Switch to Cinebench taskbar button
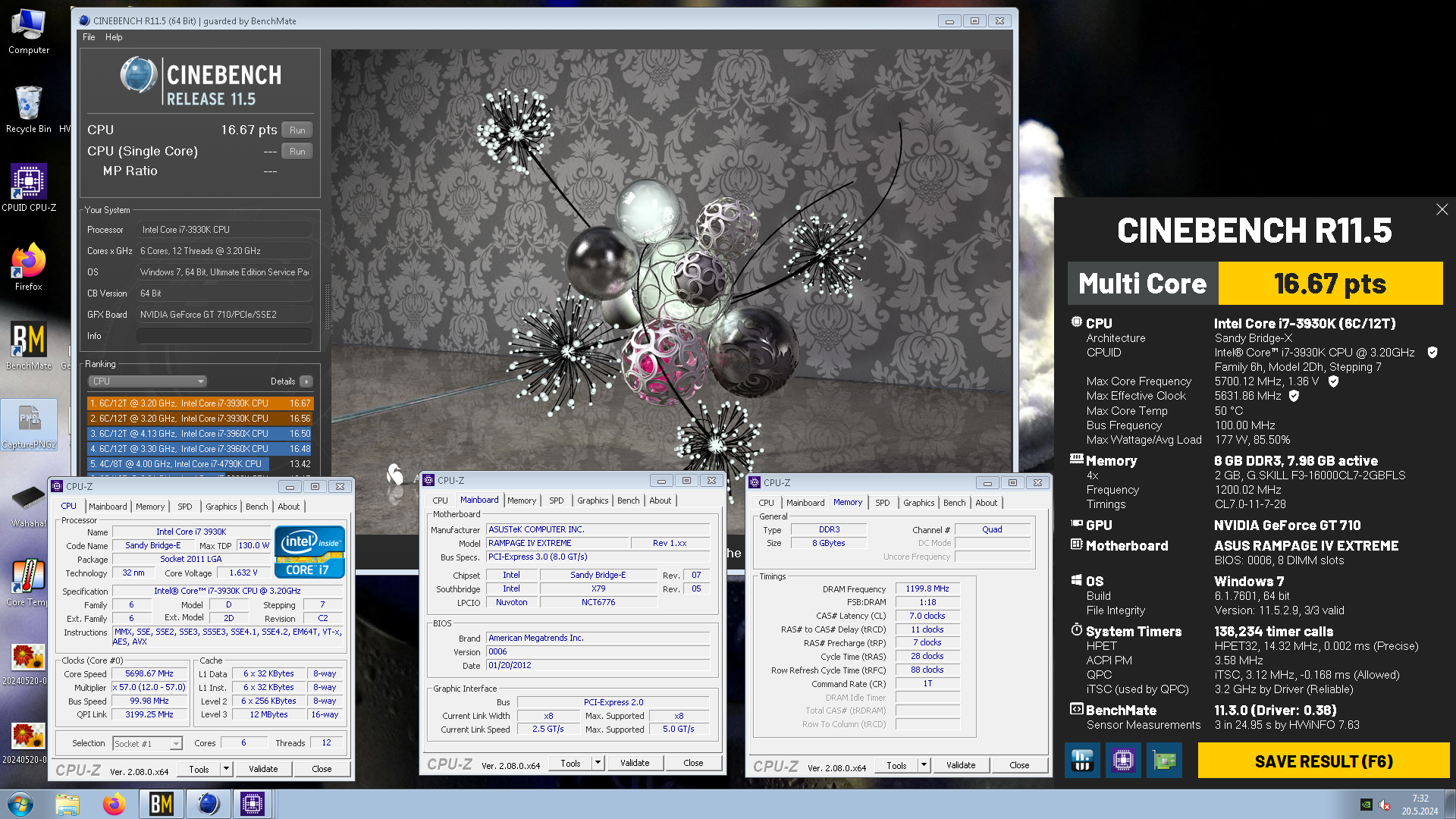The width and height of the screenshot is (1456, 819). click(x=208, y=804)
